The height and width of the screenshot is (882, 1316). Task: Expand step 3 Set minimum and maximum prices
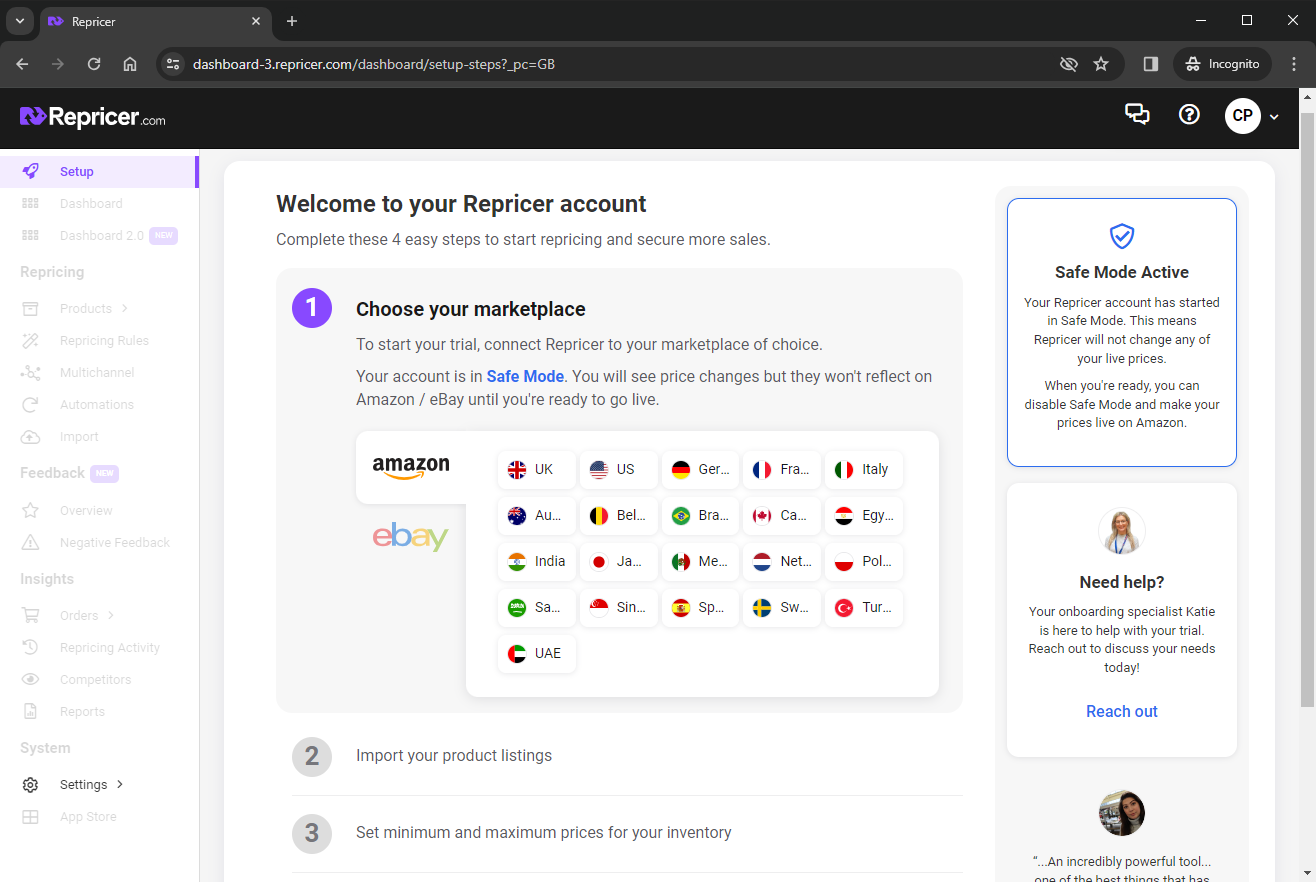click(627, 833)
